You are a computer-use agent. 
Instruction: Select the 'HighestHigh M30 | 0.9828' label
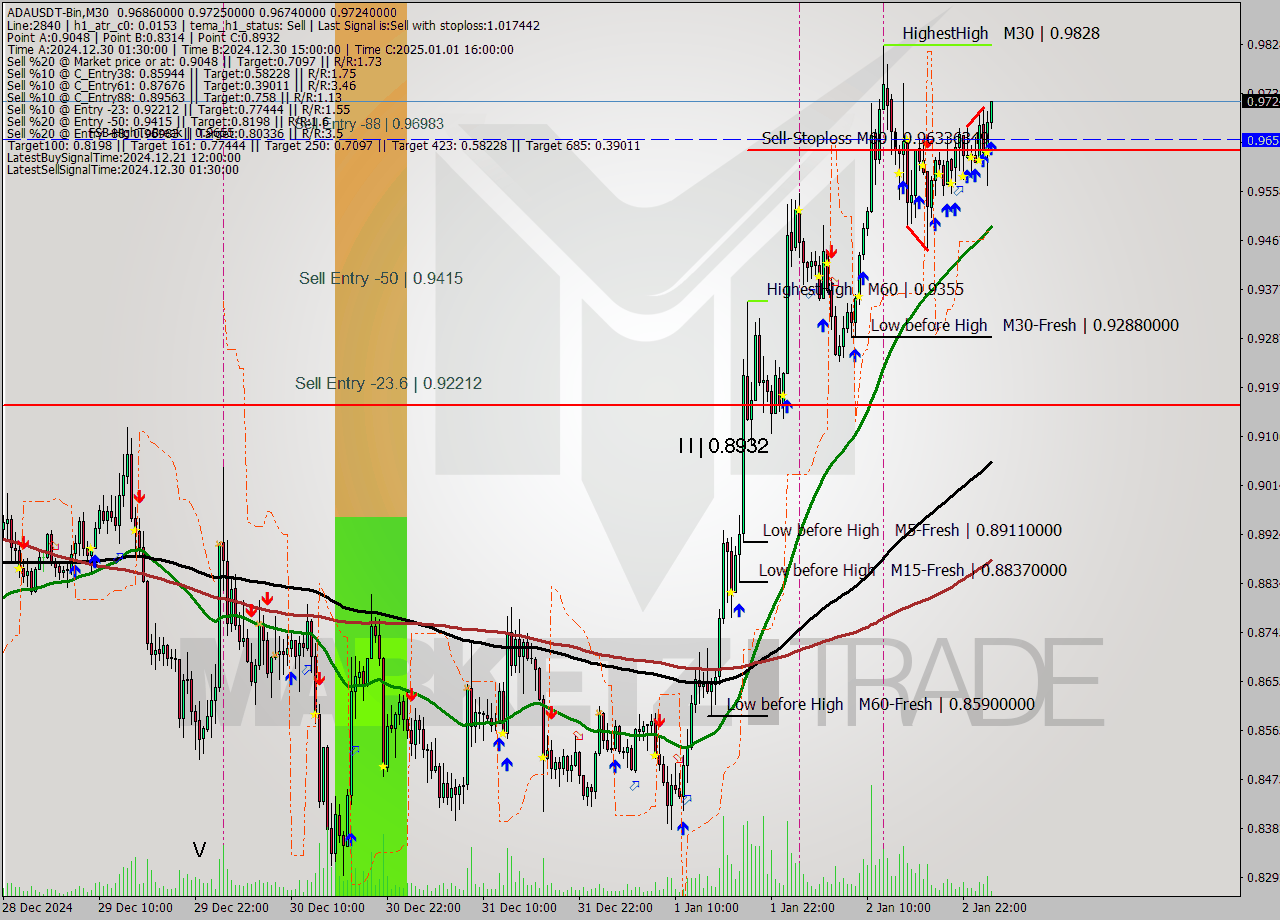[1000, 33]
